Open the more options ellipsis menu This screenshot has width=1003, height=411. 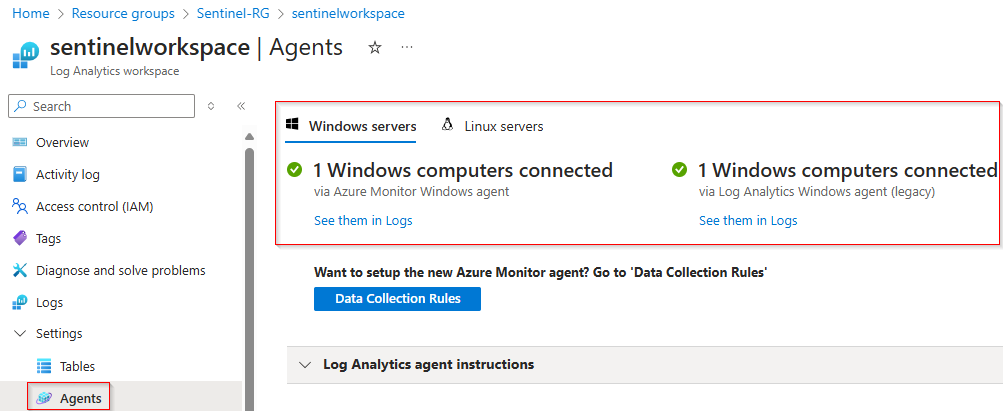[407, 48]
